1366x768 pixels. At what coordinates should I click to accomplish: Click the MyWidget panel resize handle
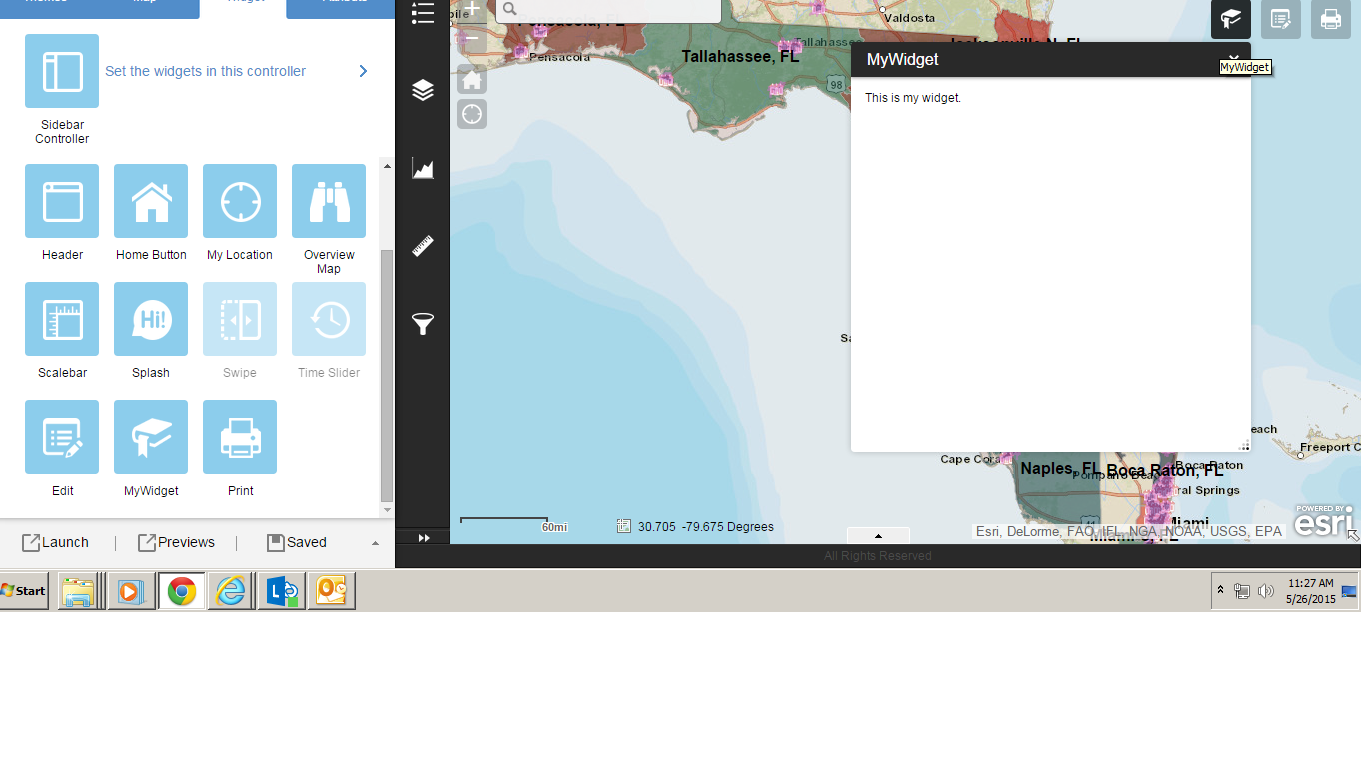tap(1245, 446)
